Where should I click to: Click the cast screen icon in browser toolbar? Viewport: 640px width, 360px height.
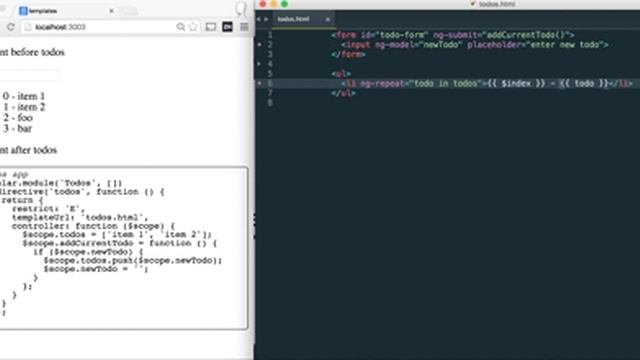click(211, 27)
